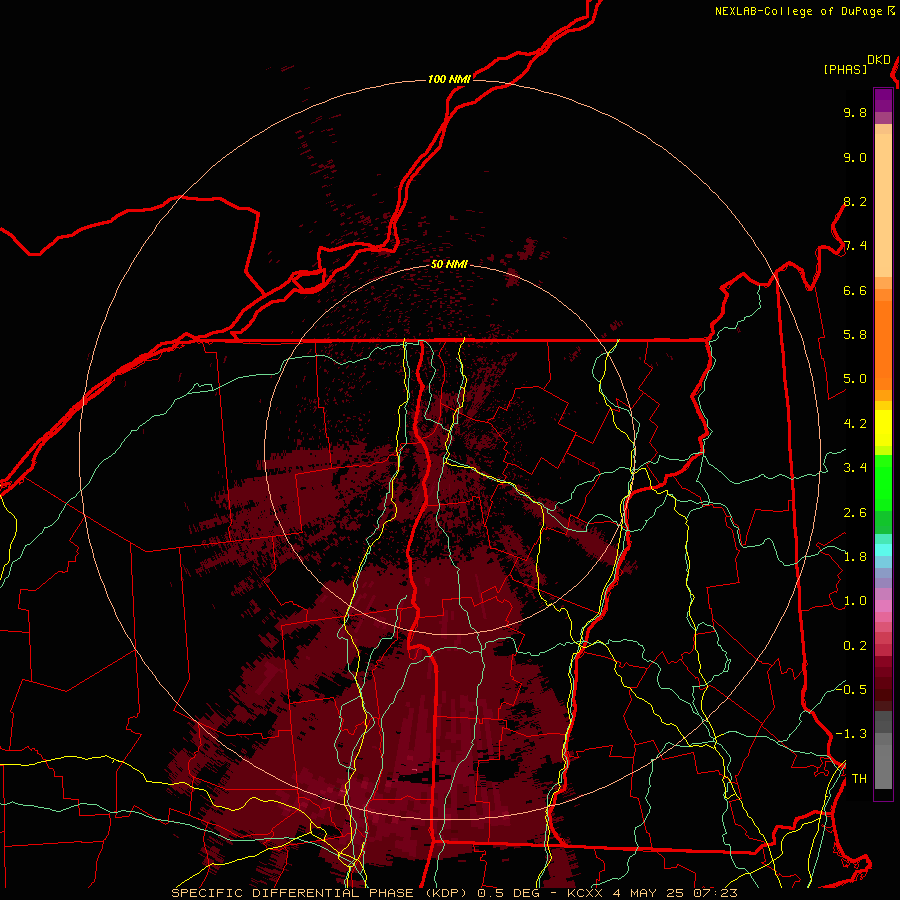
Task: Click the -0.5 value on color scale
Action: point(851,690)
